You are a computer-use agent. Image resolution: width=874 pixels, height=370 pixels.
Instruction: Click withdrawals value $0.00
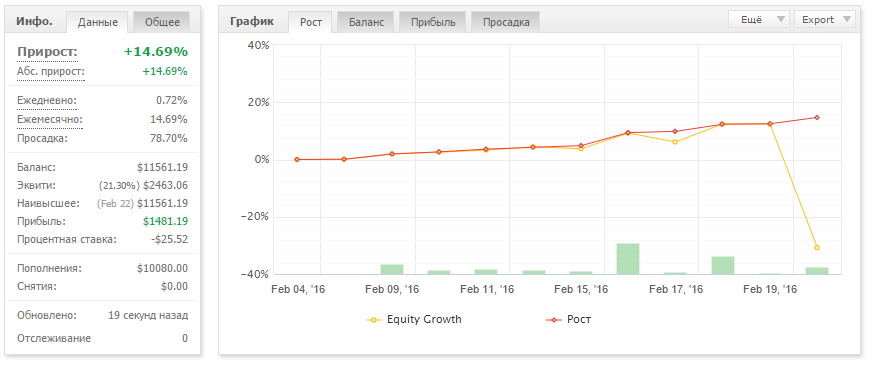[173, 286]
